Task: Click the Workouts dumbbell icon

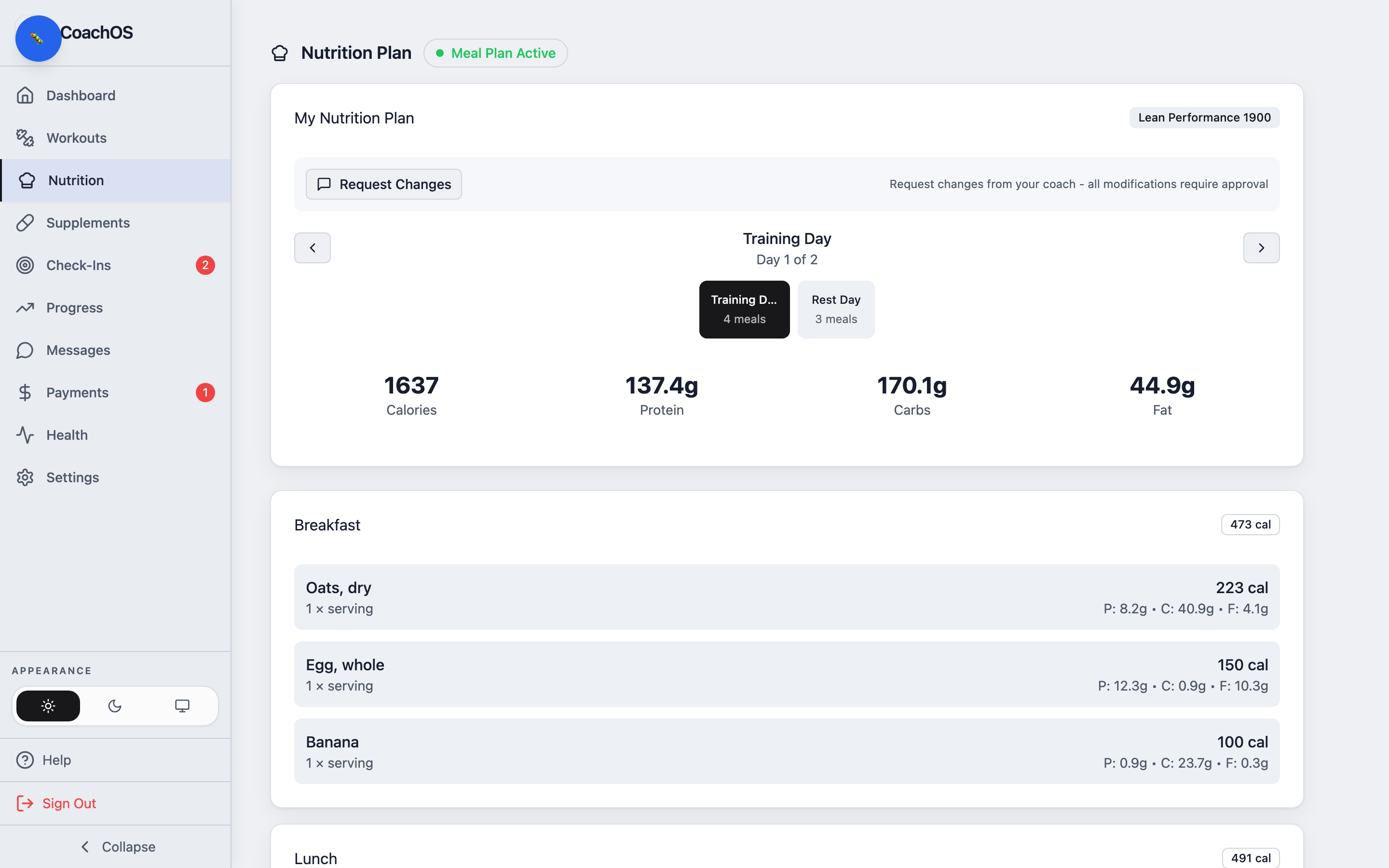Action: [x=25, y=138]
